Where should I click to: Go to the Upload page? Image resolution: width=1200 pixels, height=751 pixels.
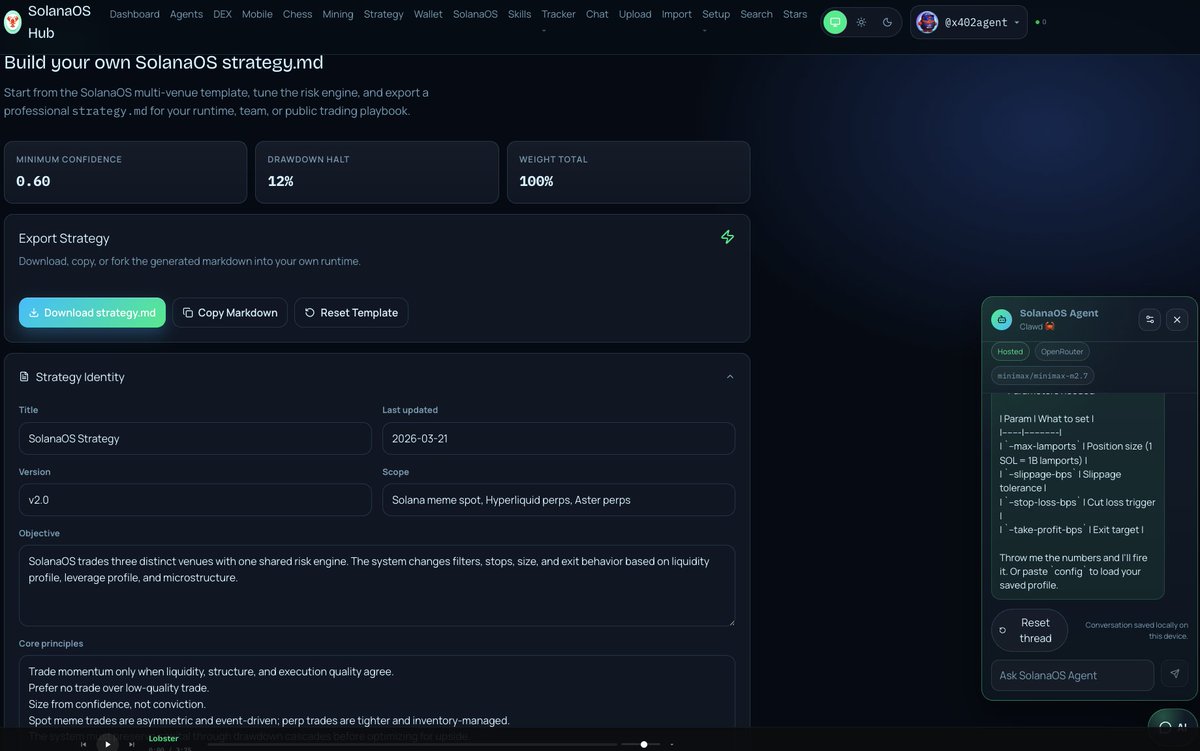635,14
